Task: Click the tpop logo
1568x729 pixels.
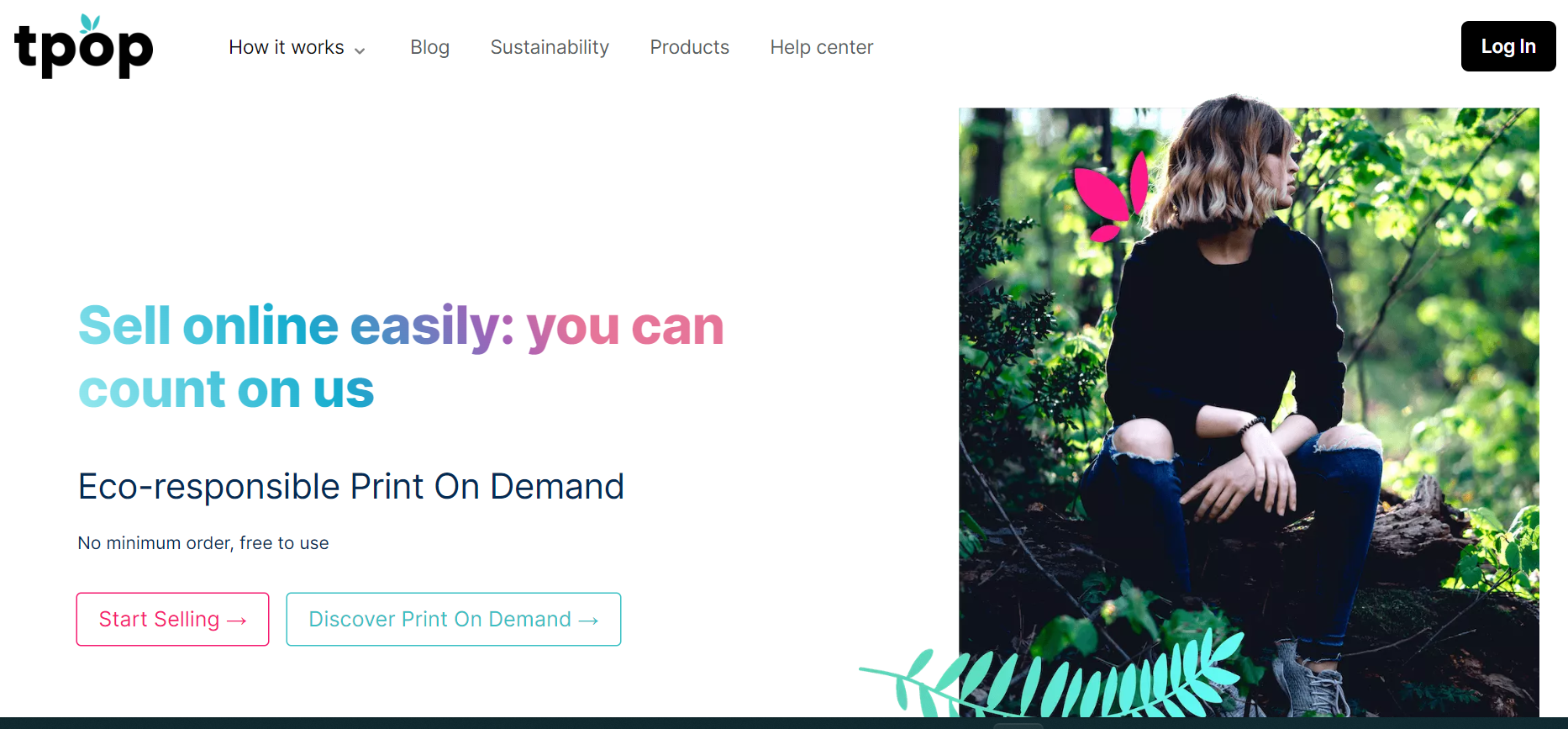Action: pos(84,47)
